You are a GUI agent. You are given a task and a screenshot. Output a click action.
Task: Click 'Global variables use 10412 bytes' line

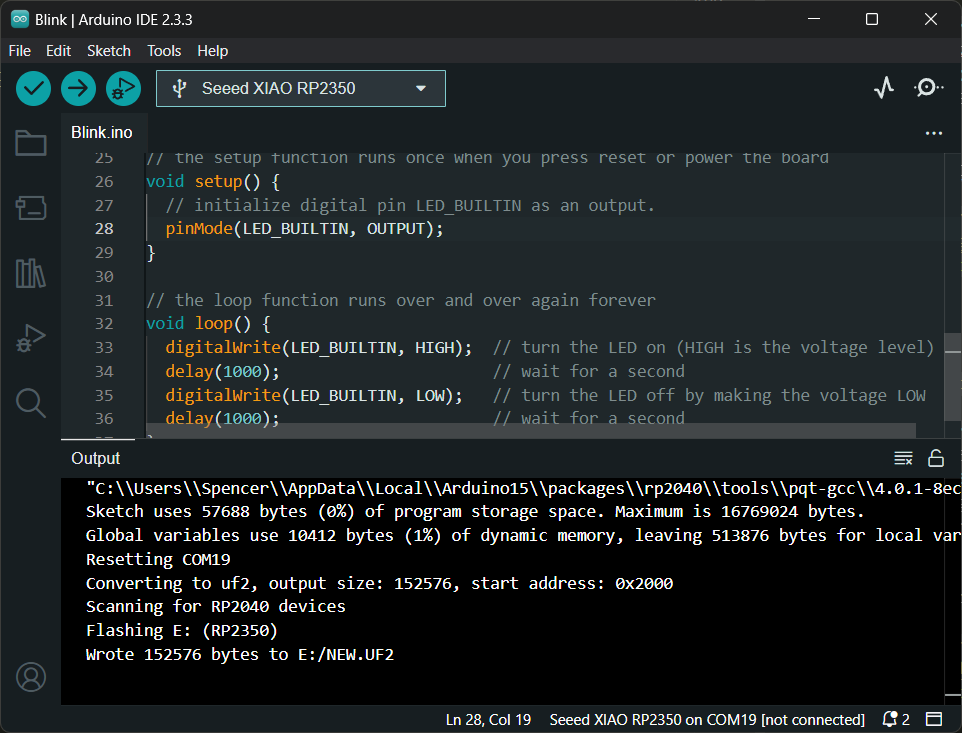[x=523, y=535]
